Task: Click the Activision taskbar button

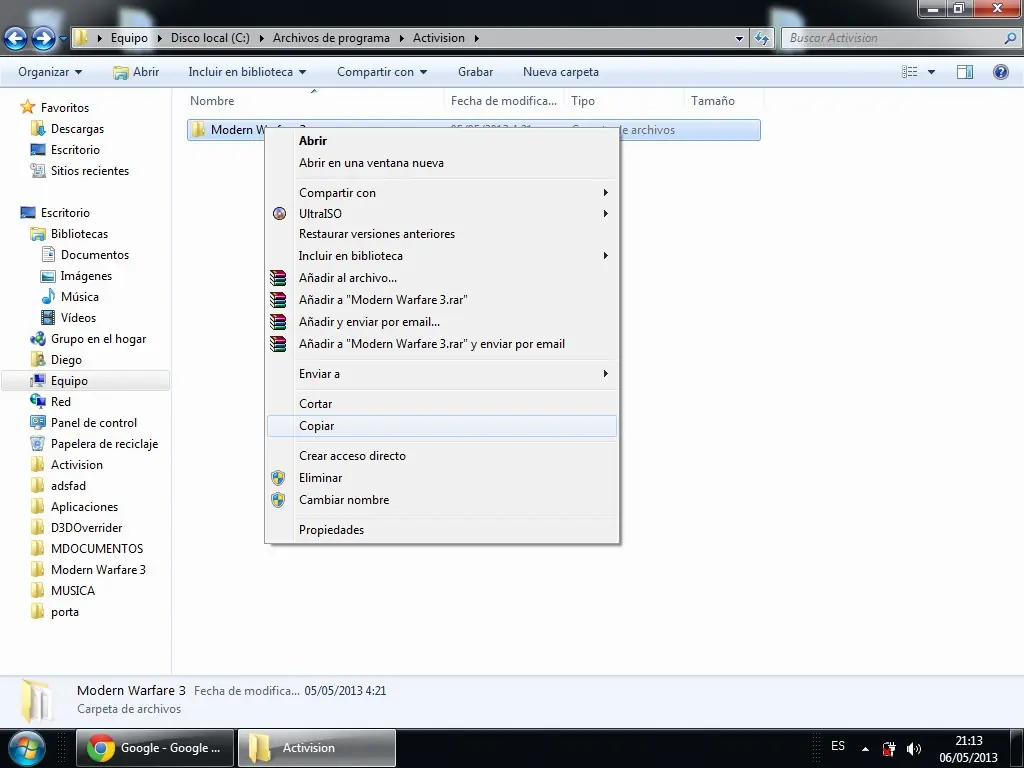Action: coord(317,748)
